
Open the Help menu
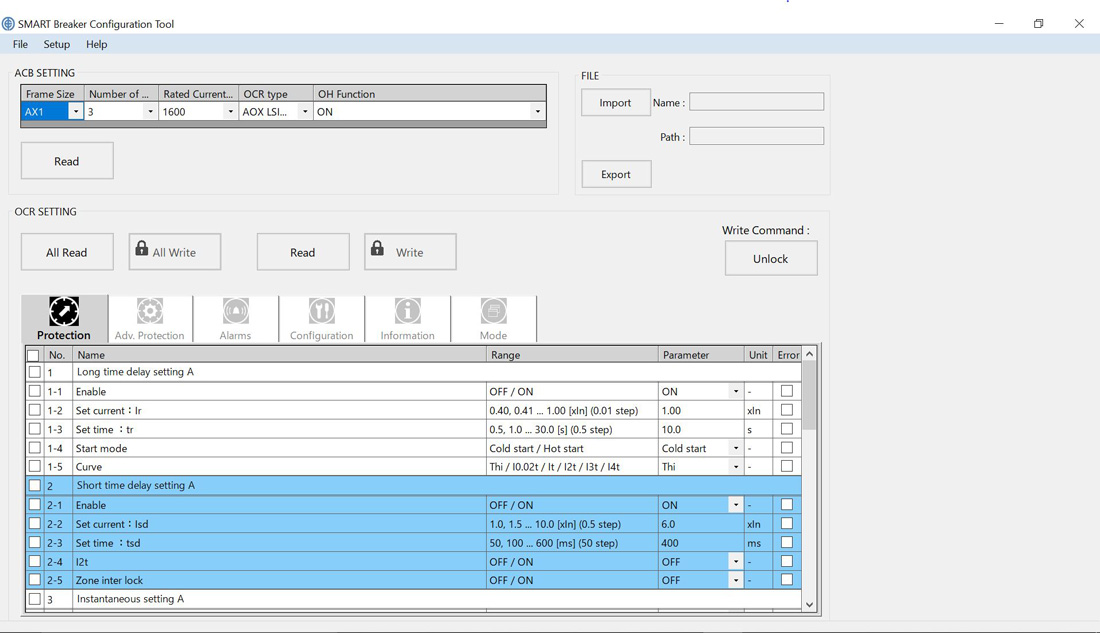coord(97,44)
